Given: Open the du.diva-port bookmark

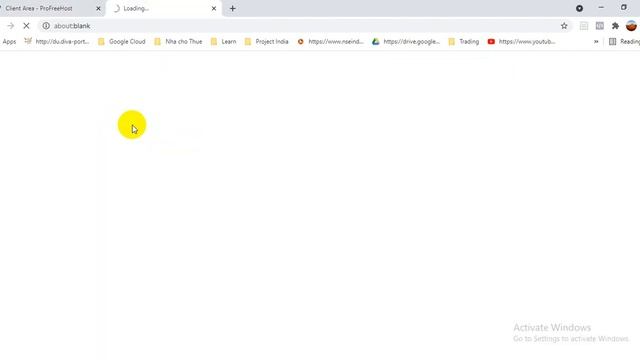Looking at the screenshot, I should click(x=57, y=42).
